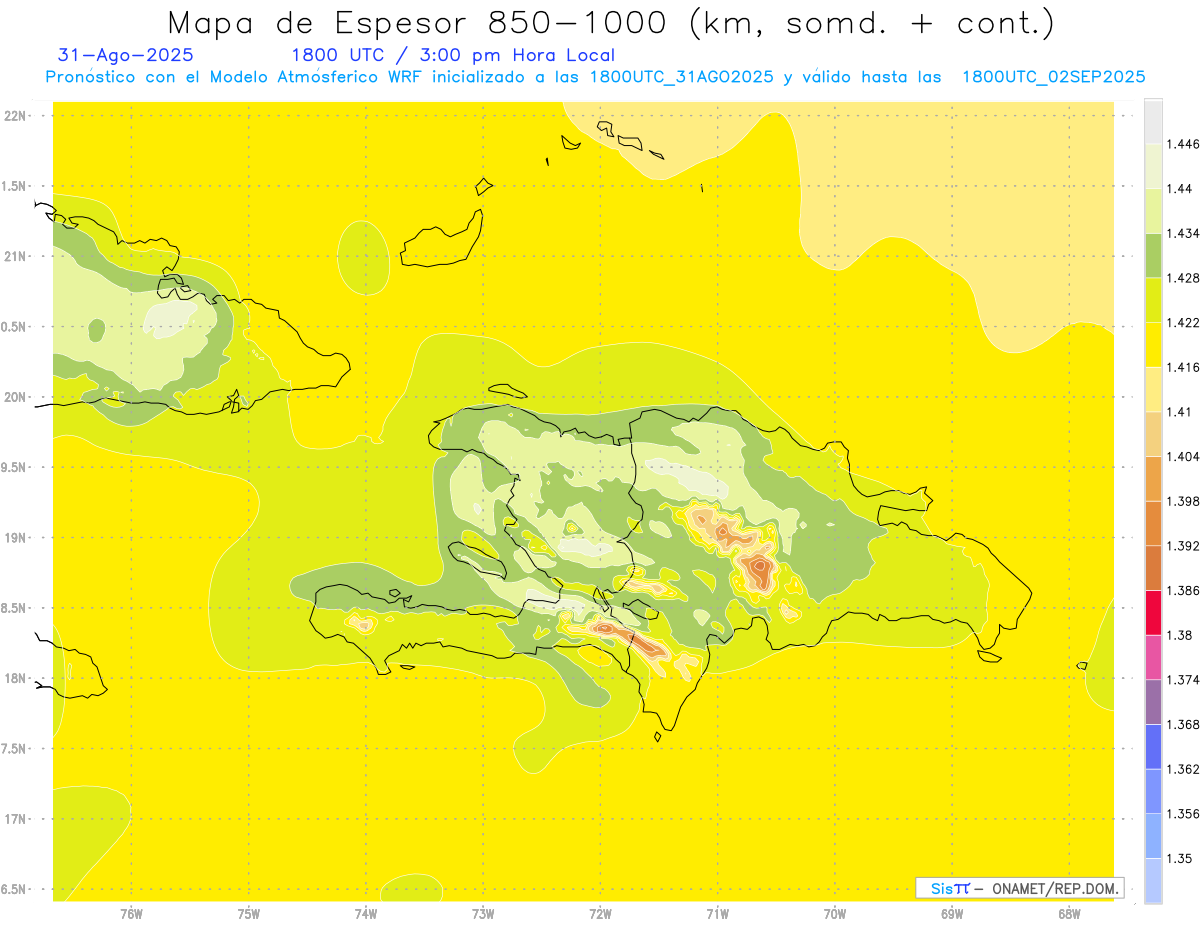Click the bright yellow swatch between 1.416 and 1.422
Viewport: 1200px width, 927px height.
pyautogui.click(x=1153, y=345)
